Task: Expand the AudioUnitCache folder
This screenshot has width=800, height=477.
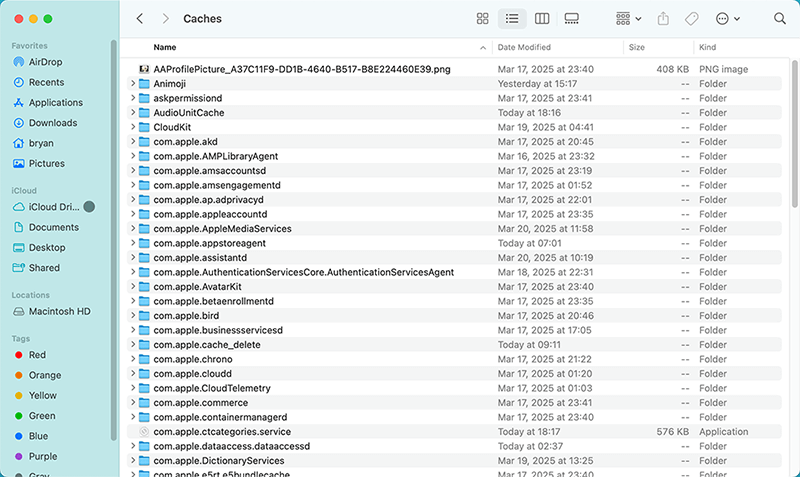Action: click(133, 112)
